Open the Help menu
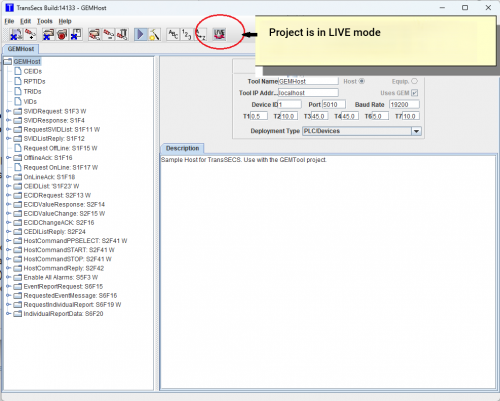Screen dimensions: 500x401 point(65,21)
